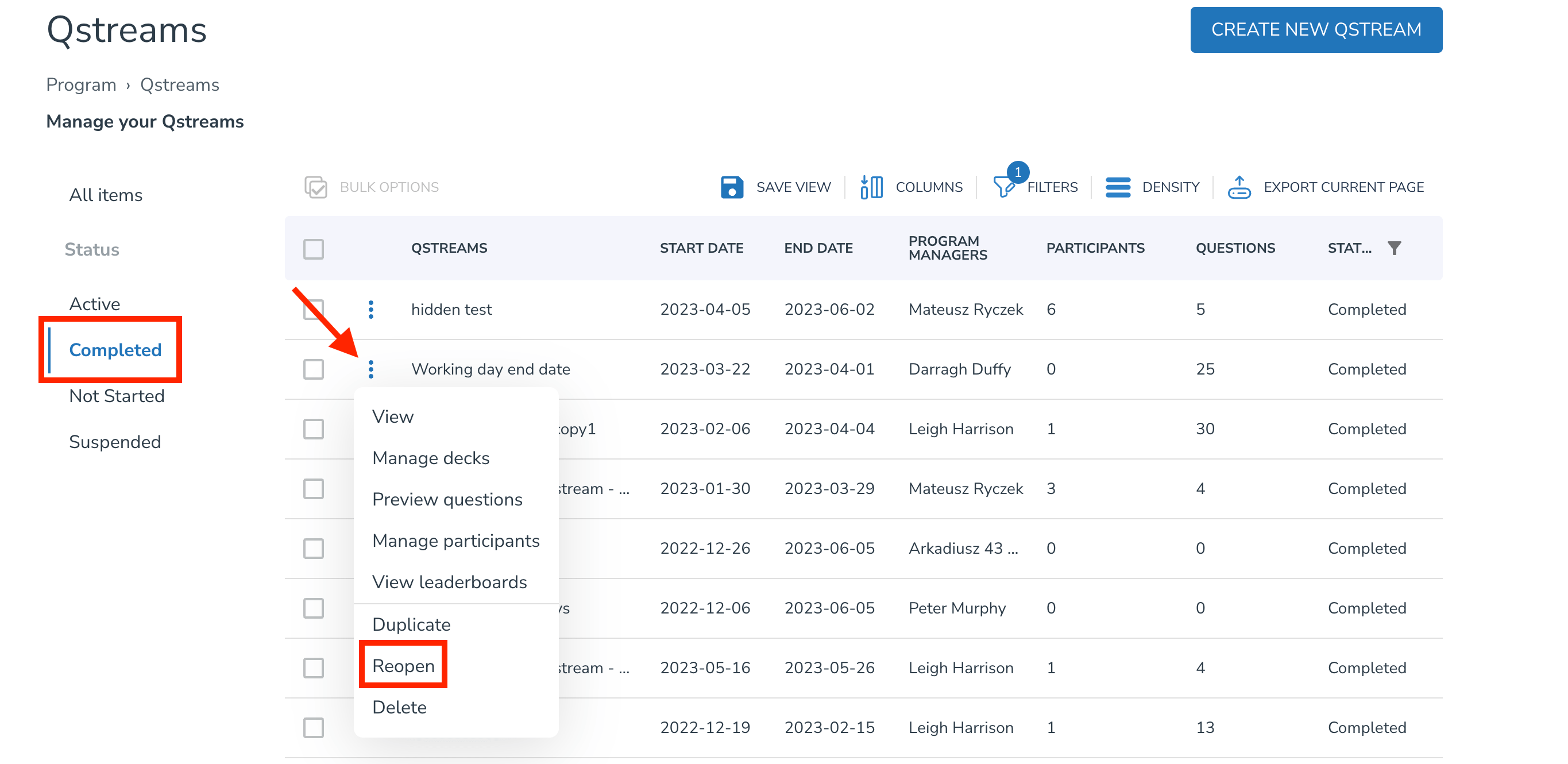Select Duplicate in the context menu

pyautogui.click(x=411, y=624)
